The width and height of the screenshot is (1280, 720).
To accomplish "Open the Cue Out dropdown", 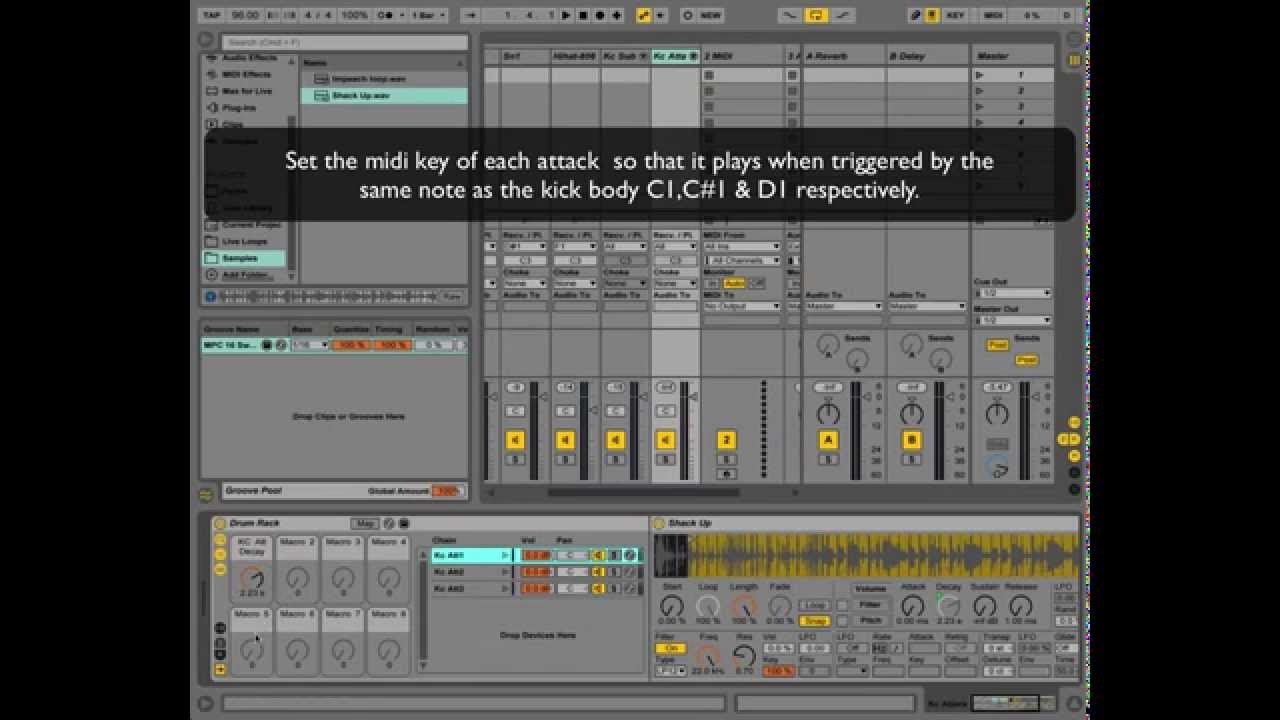I will [1013, 293].
